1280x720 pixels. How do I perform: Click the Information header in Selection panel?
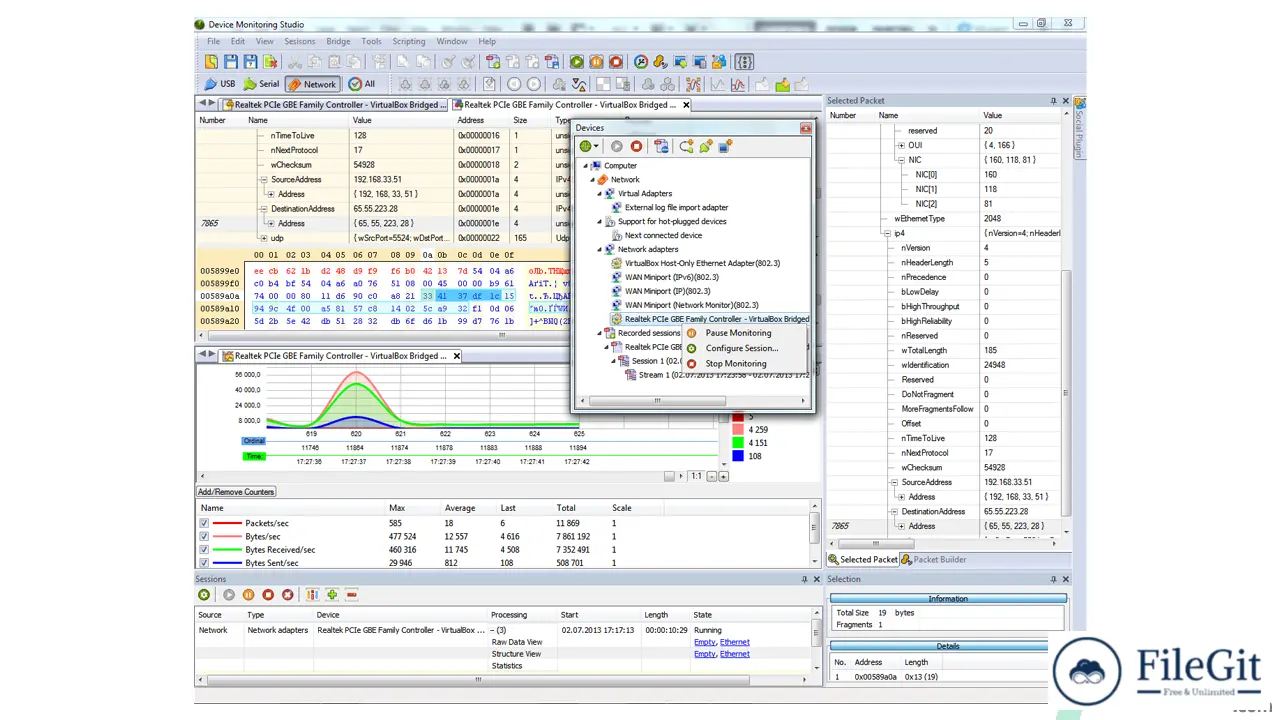[948, 598]
